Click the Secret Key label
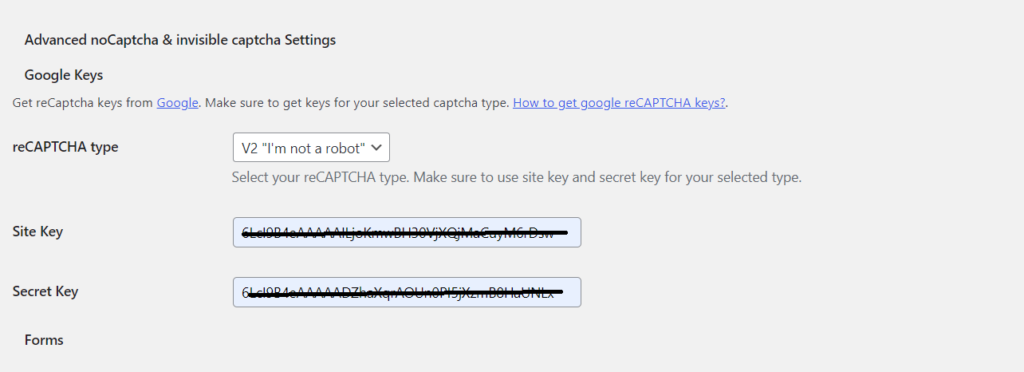Viewport: 1024px width, 372px height. (45, 291)
